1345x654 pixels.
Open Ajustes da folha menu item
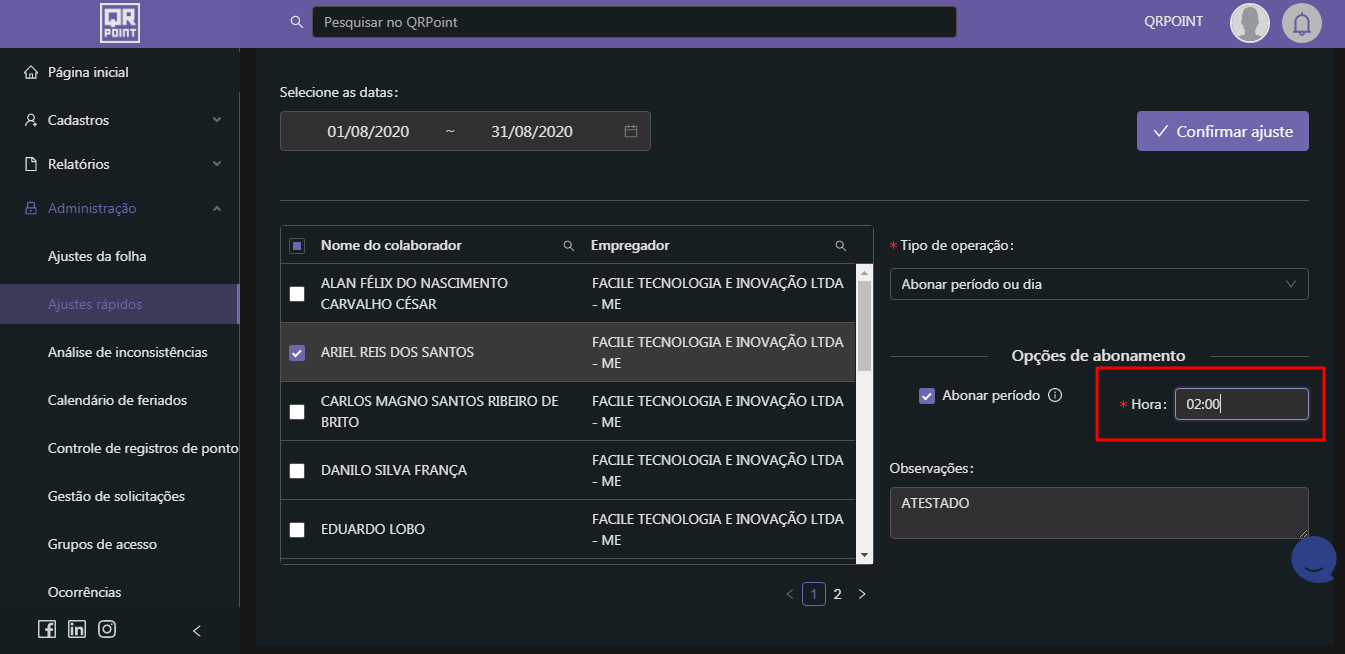tap(97, 256)
